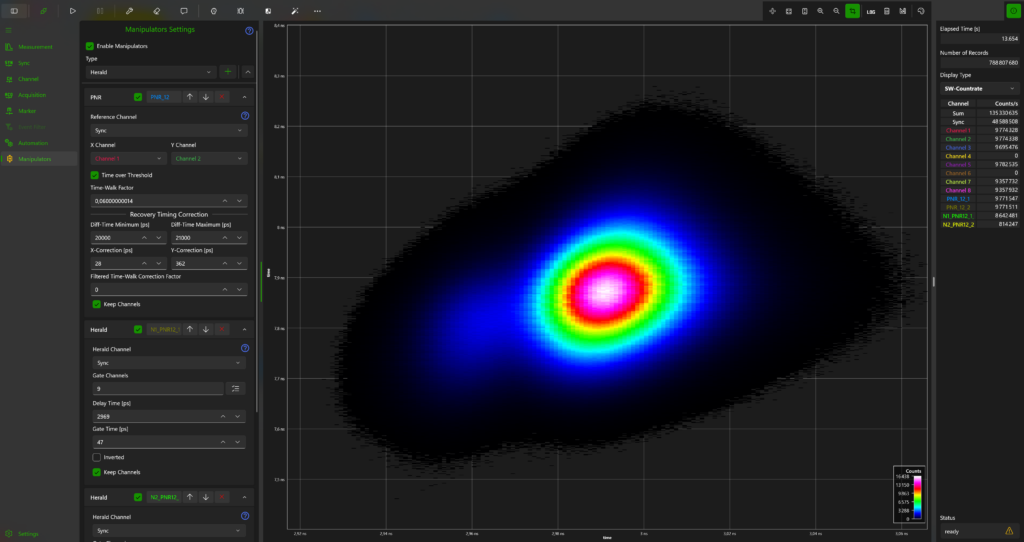Click the magnifier icon beside the green crop button
1024x542 pixels.
tap(837, 11)
